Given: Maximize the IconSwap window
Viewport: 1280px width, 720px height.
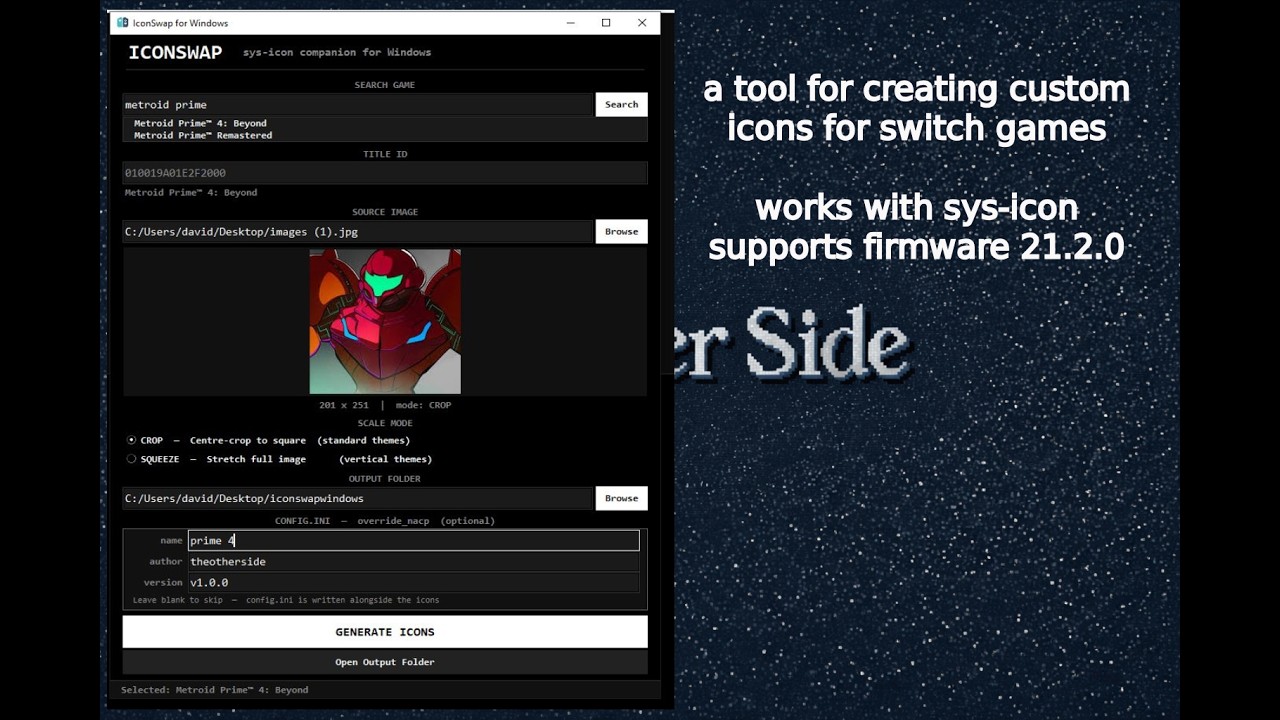Looking at the screenshot, I should [606, 23].
